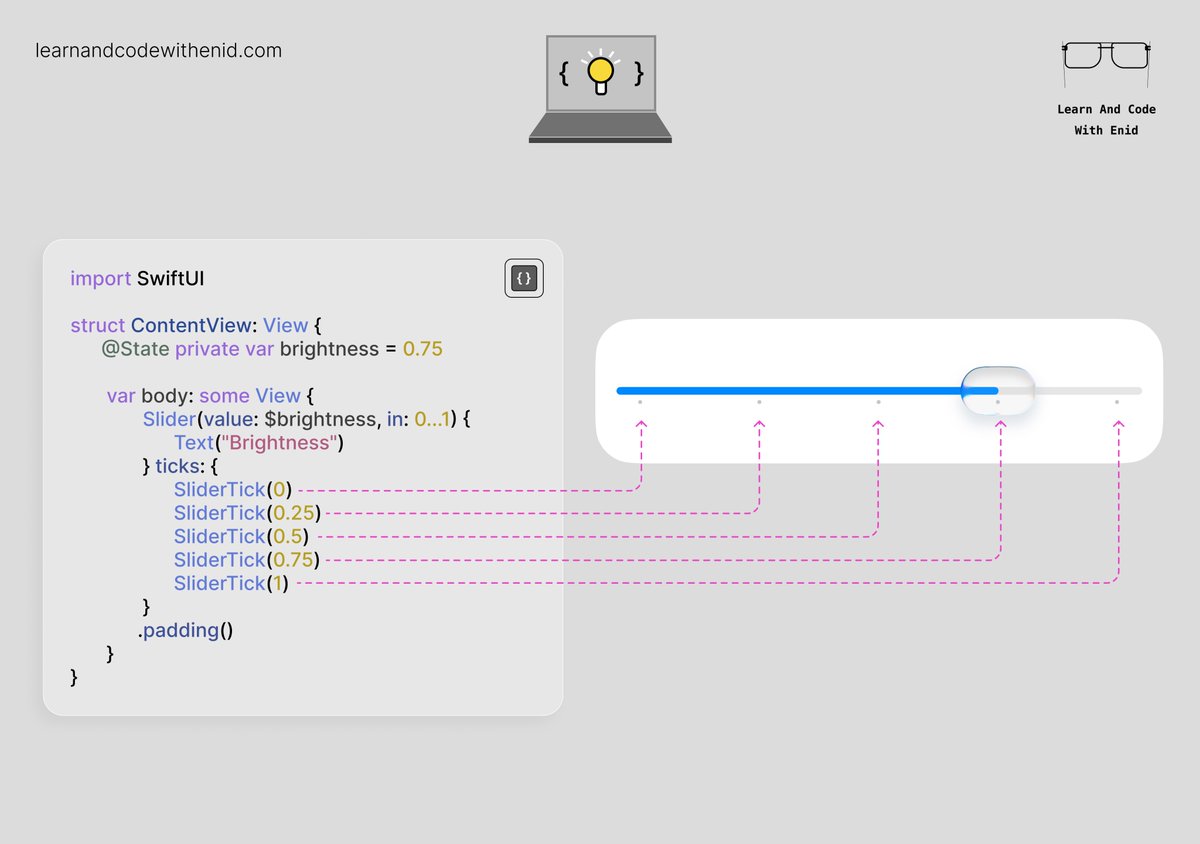
Task: Open learnandcodewithenid.com website link
Action: [159, 50]
